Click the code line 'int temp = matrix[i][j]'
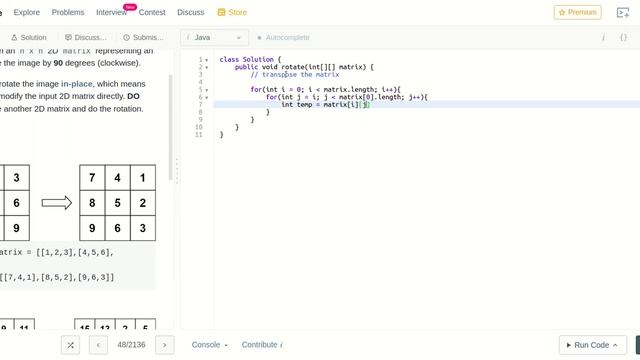640x360 pixels. (325, 105)
